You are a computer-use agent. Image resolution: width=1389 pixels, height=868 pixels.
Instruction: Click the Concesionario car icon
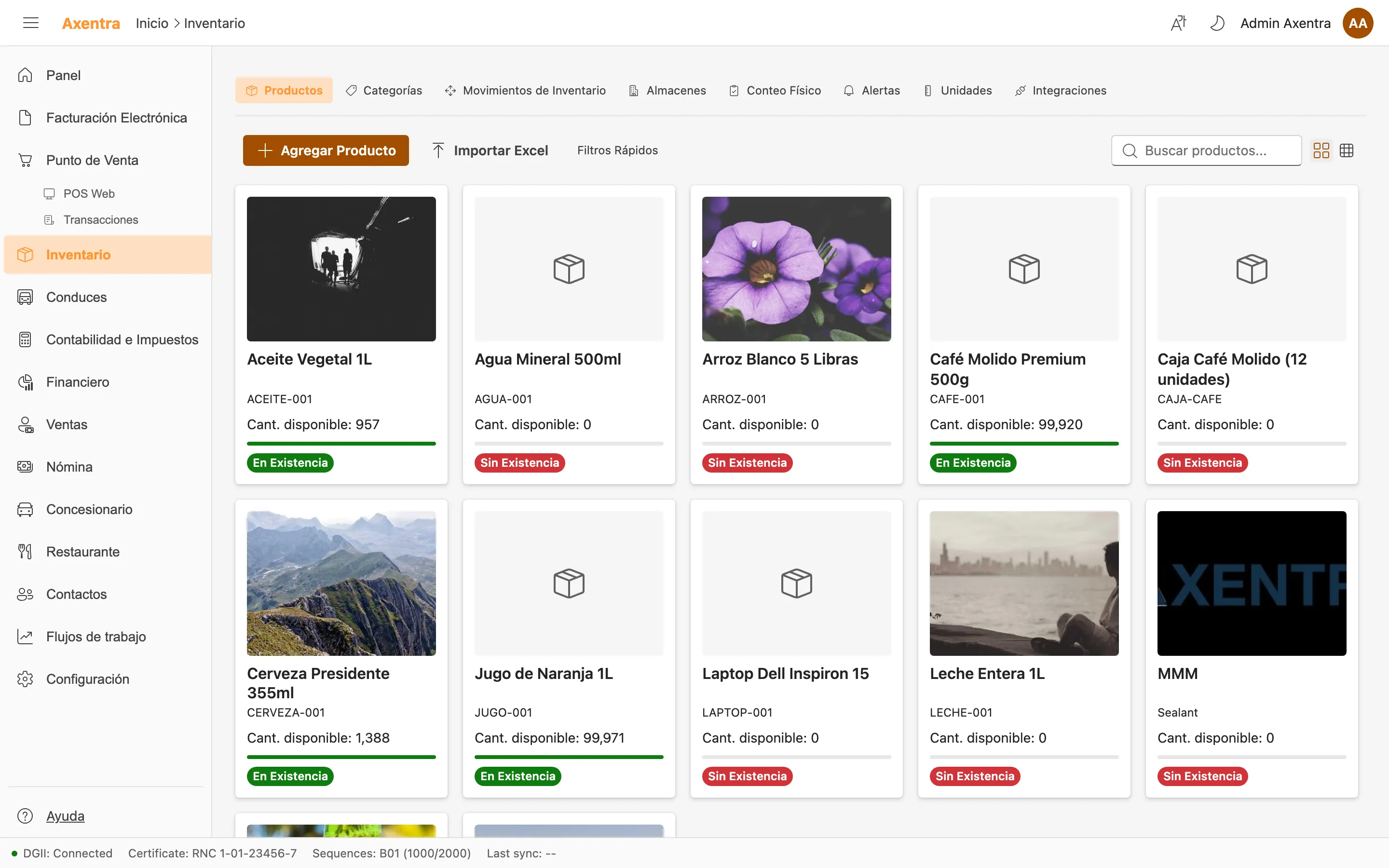point(25,509)
